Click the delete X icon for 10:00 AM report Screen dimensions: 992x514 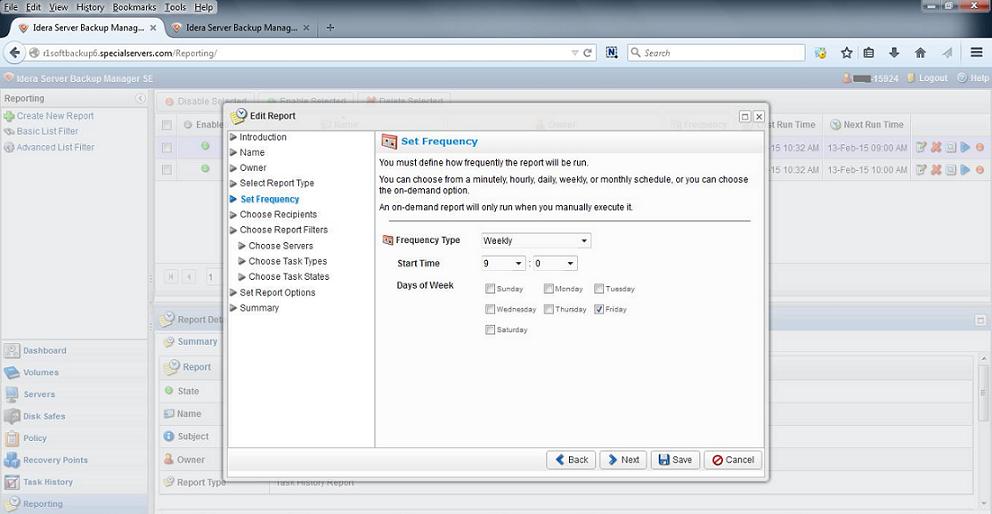point(936,170)
